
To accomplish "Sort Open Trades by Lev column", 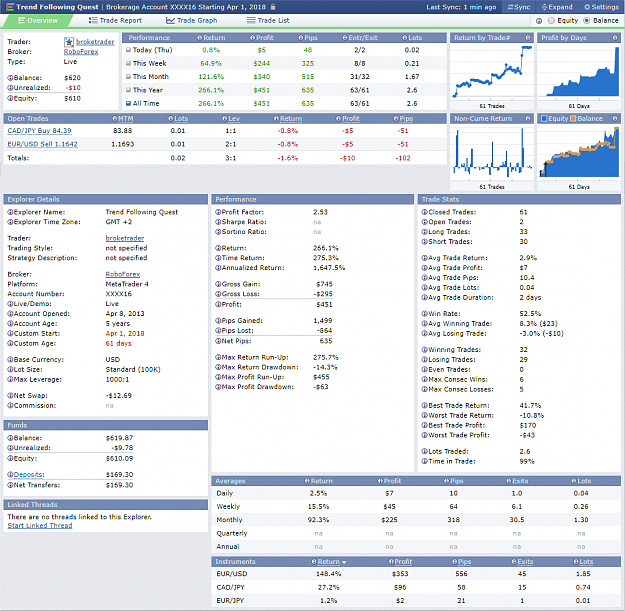I will pos(234,119).
